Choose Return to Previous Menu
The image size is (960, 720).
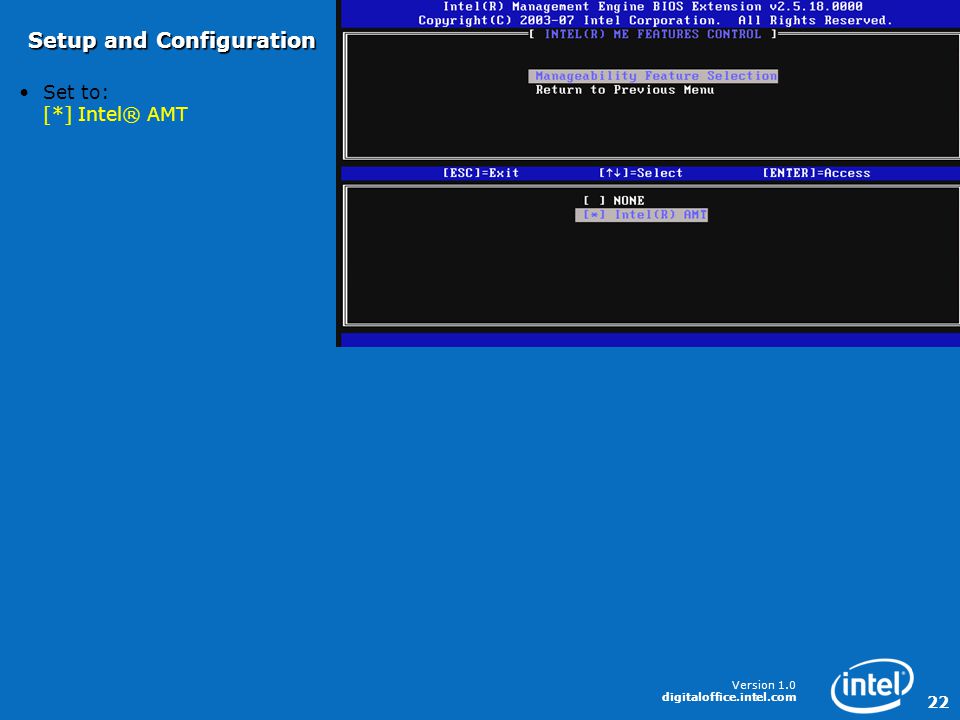(624, 90)
